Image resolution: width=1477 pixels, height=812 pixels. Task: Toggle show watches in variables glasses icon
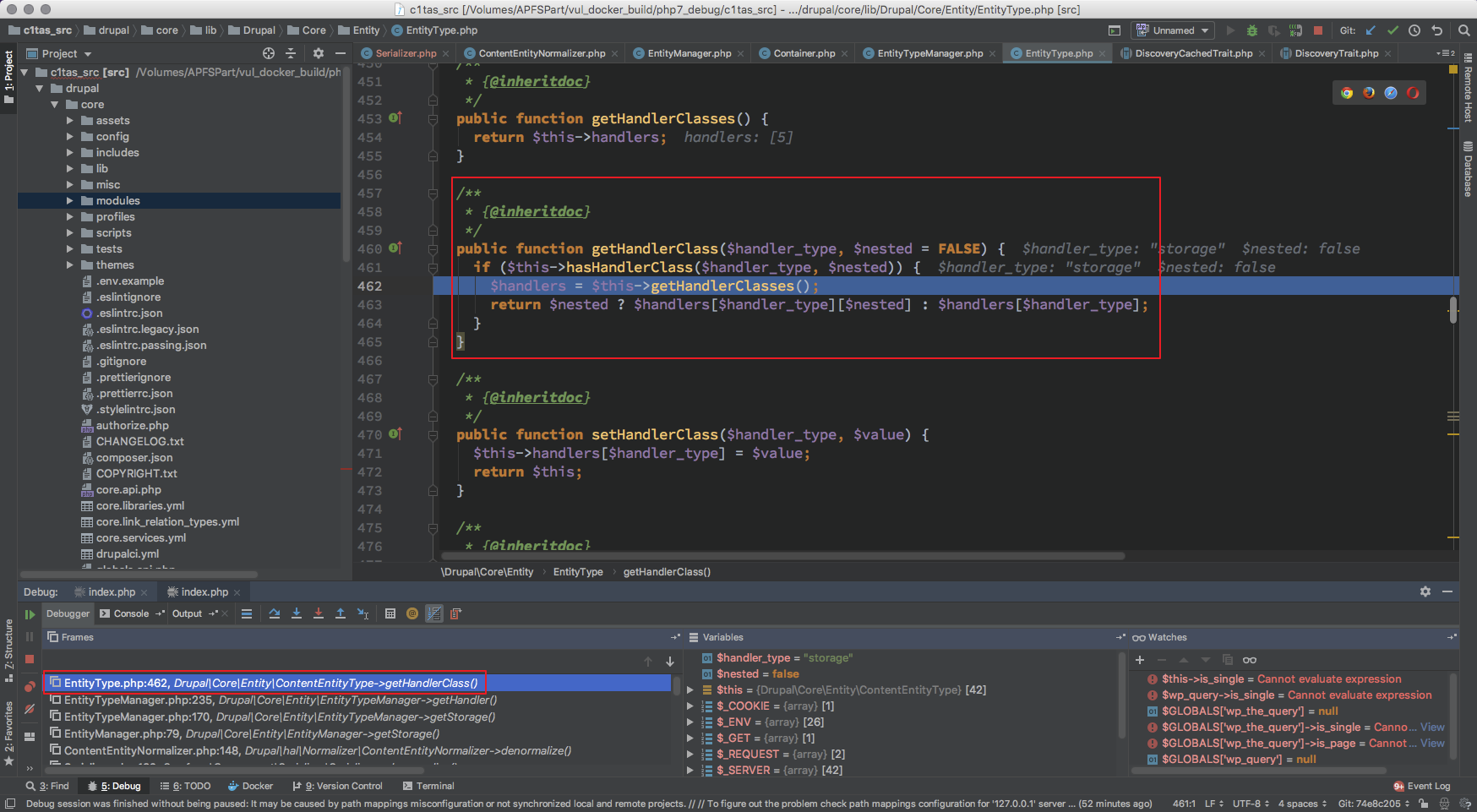coord(1250,660)
